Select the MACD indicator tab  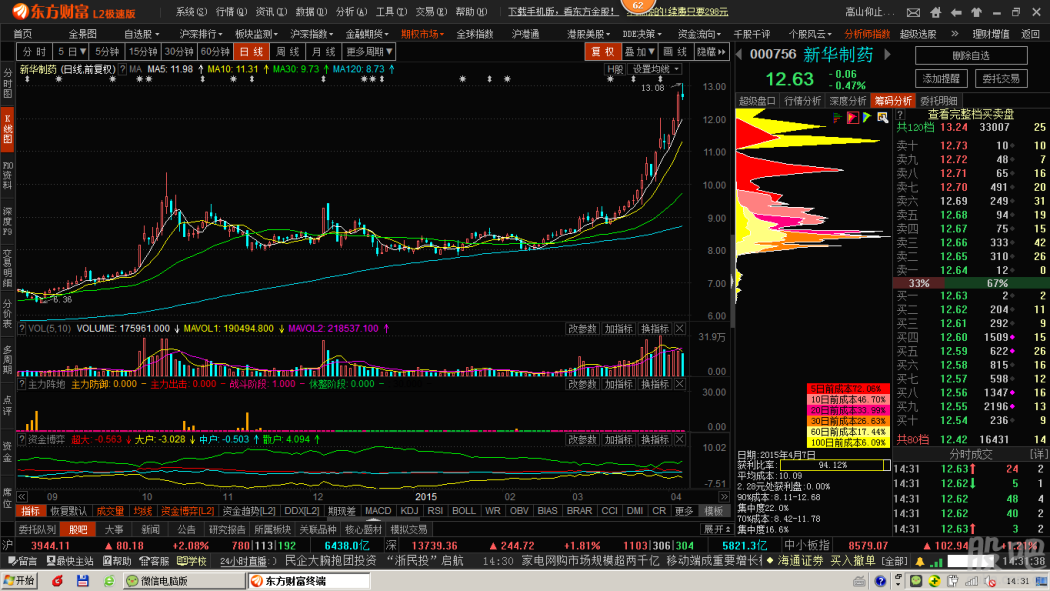378,511
